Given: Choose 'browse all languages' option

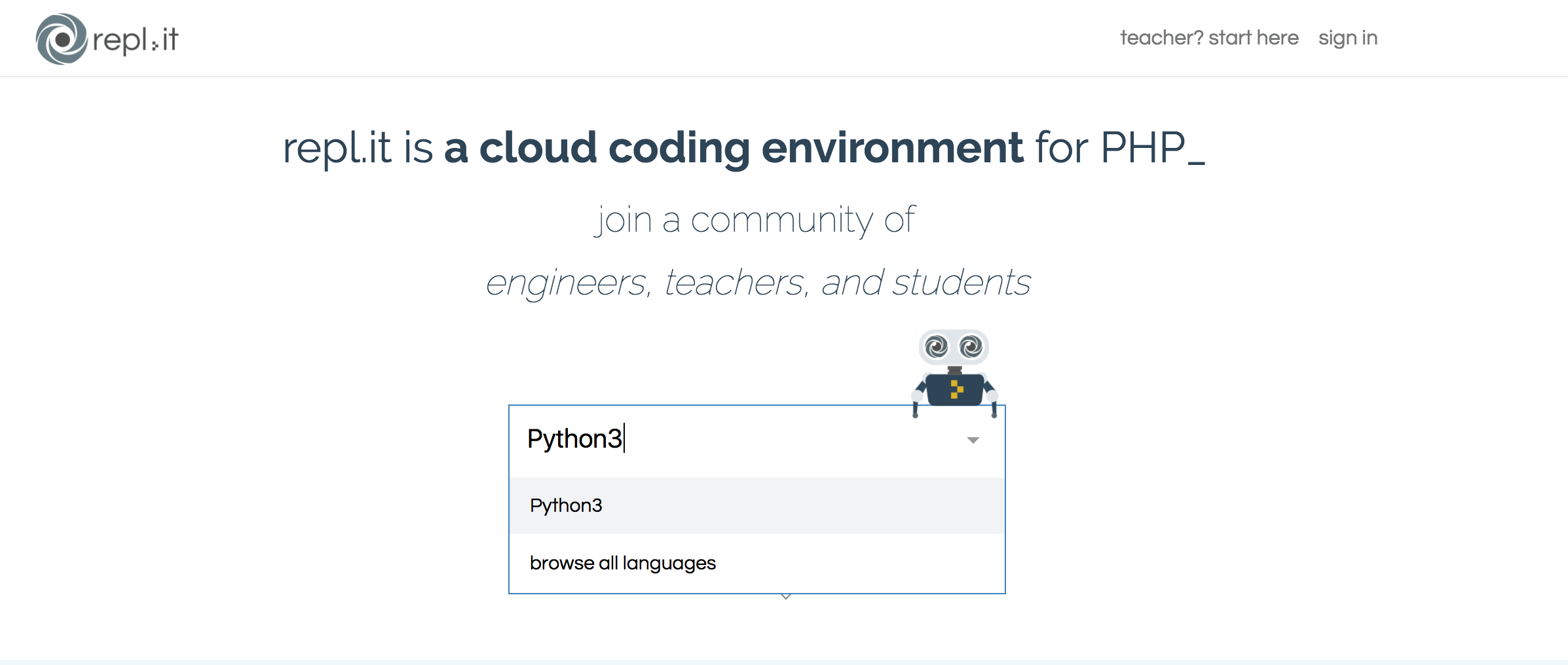Looking at the screenshot, I should coord(757,564).
